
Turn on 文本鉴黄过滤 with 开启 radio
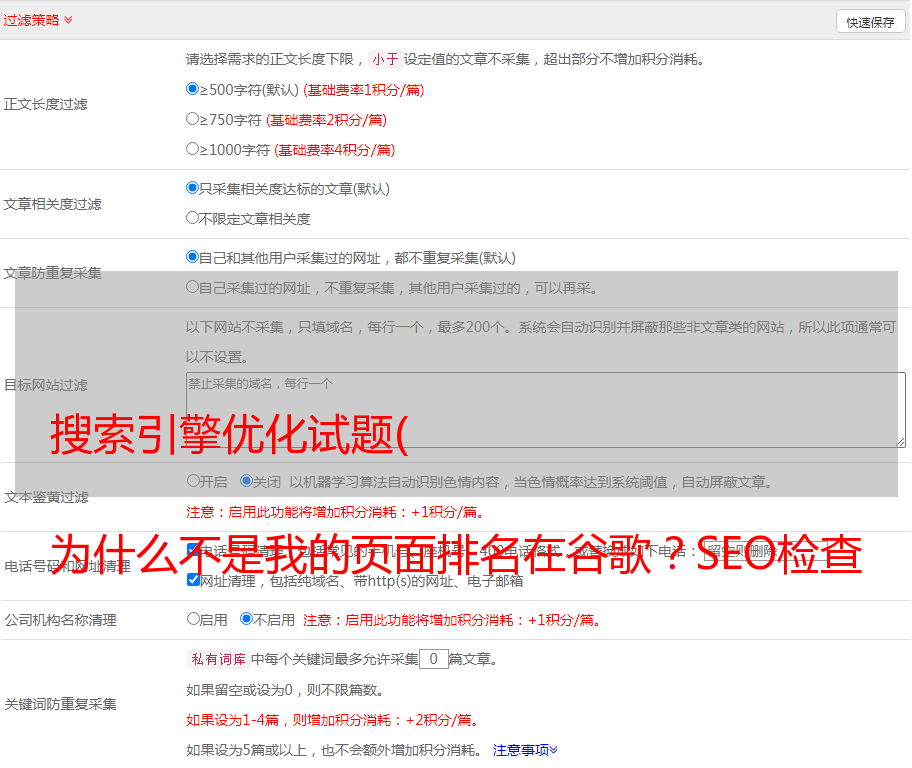pyautogui.click(x=193, y=481)
